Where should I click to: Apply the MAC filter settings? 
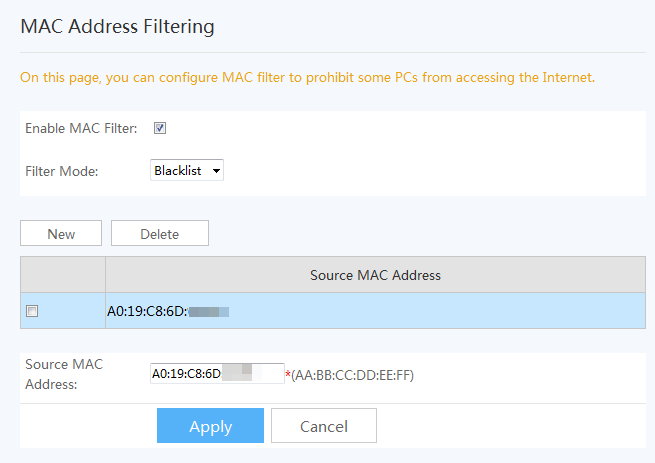(210, 426)
